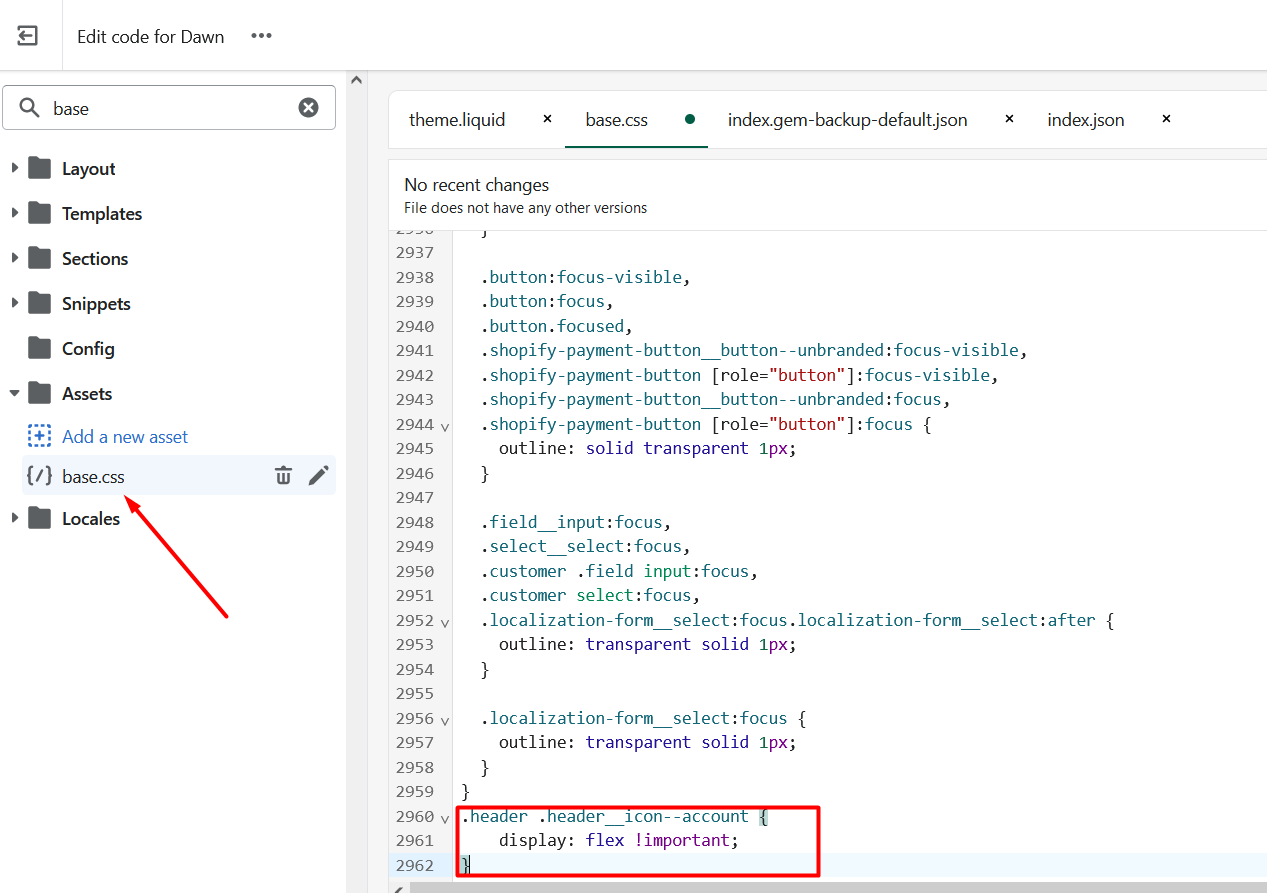Select the Locales folder label
Screen dimensions: 1267x893
91,519
